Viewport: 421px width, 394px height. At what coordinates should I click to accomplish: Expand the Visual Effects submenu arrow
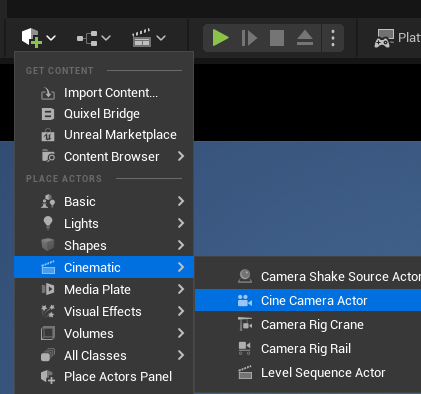181,311
